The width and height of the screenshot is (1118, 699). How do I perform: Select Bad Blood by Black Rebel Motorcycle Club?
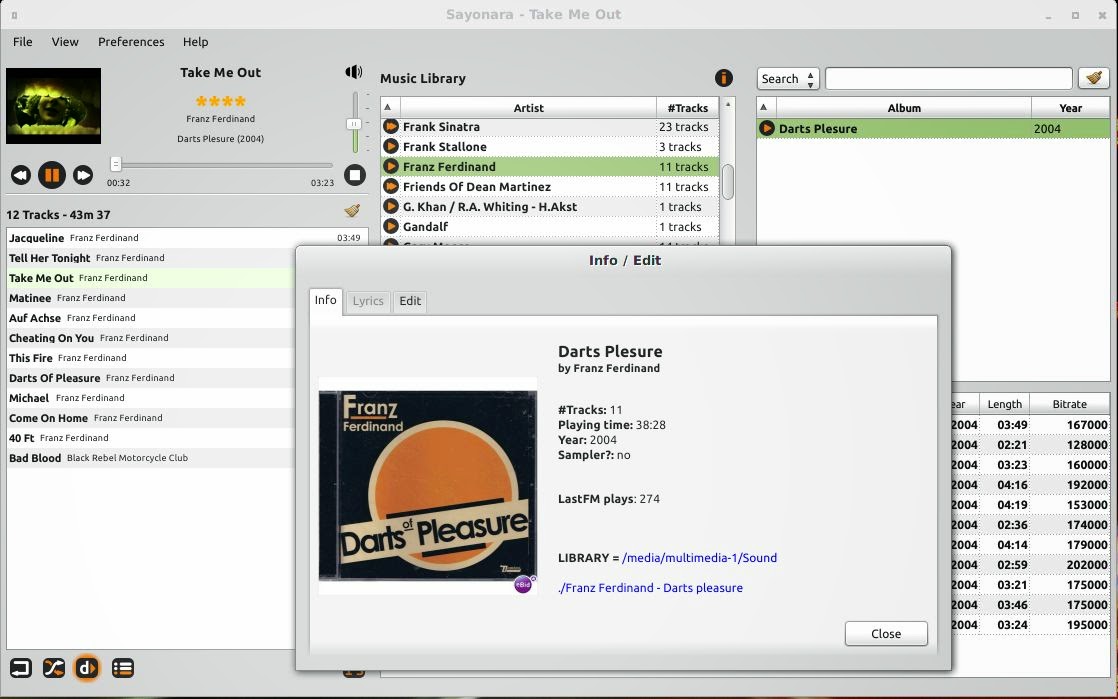[151, 457]
